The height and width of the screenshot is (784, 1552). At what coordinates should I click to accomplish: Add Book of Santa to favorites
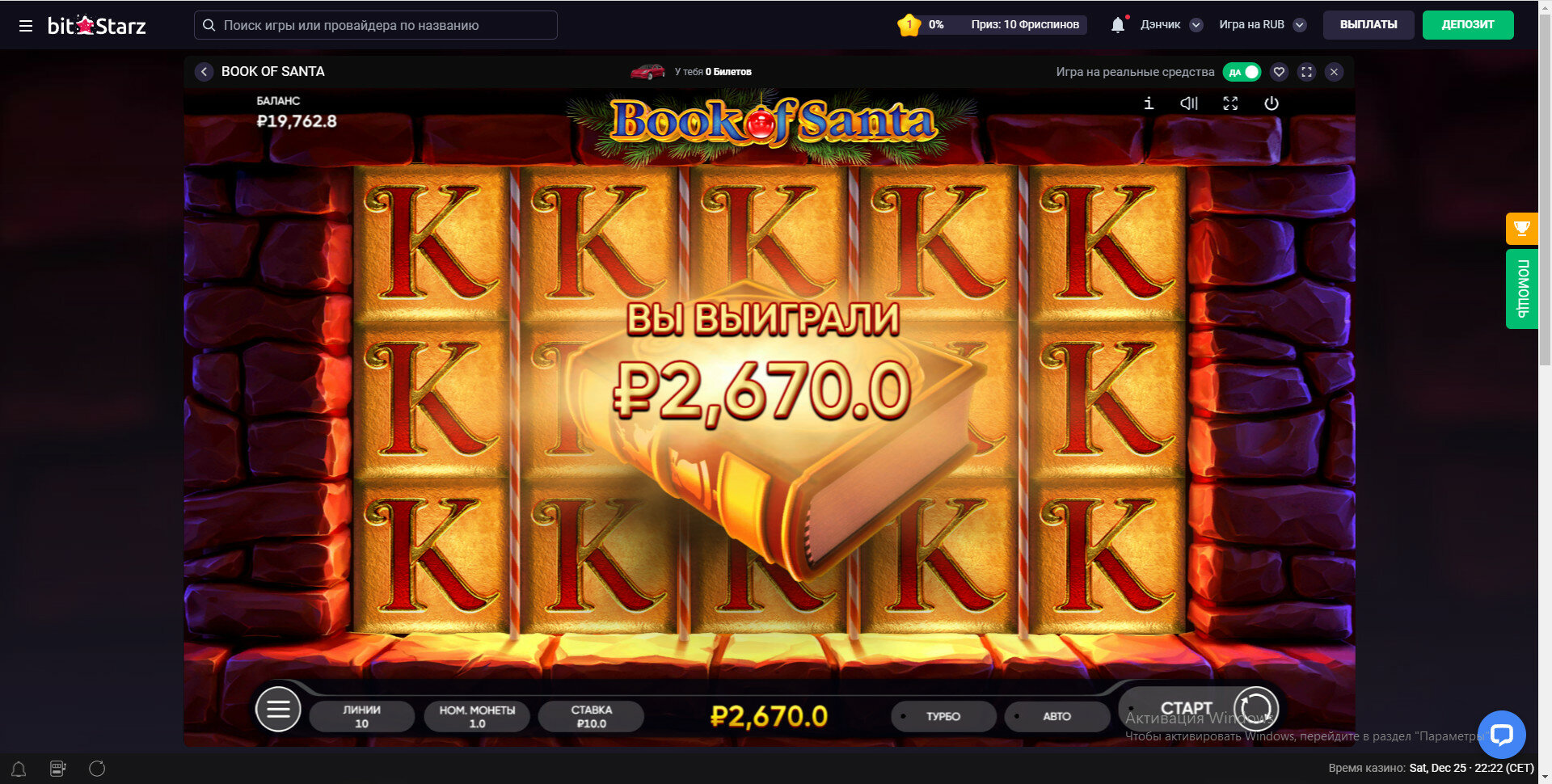1279,72
